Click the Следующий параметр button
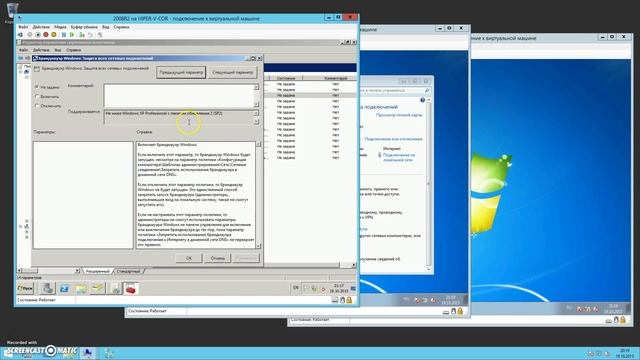The image size is (640, 360). [233, 72]
